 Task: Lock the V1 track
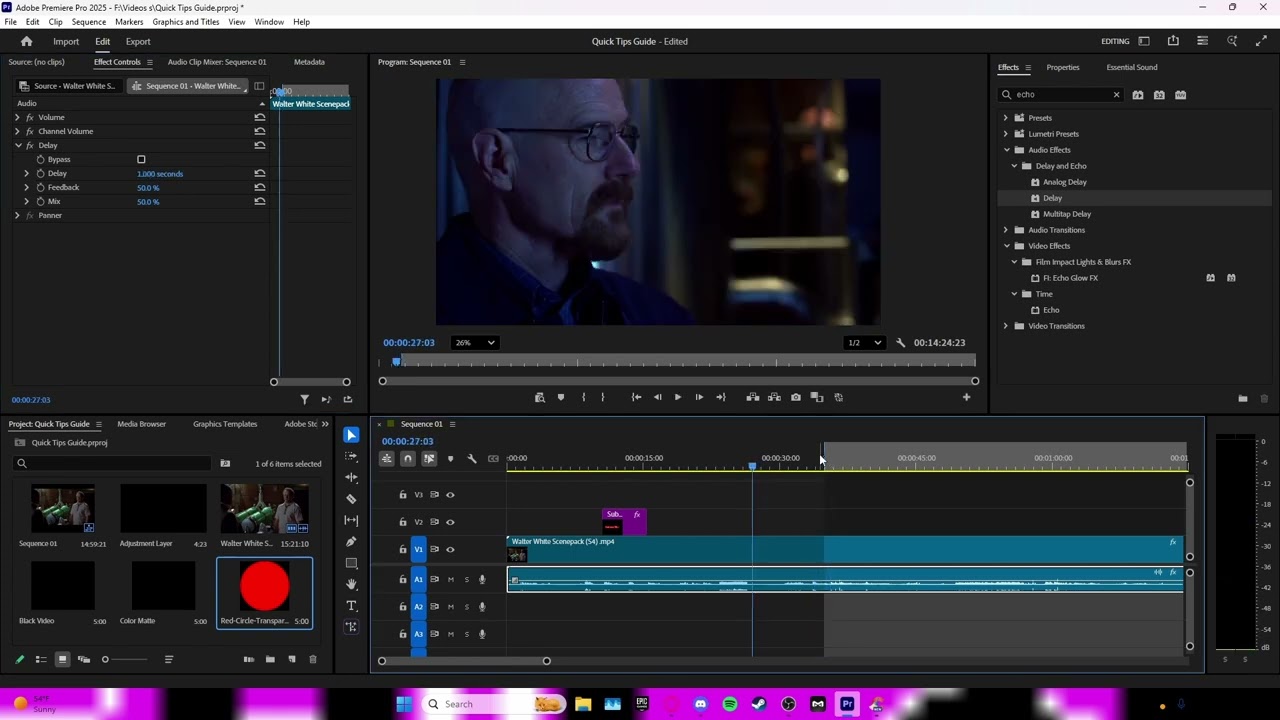403,549
